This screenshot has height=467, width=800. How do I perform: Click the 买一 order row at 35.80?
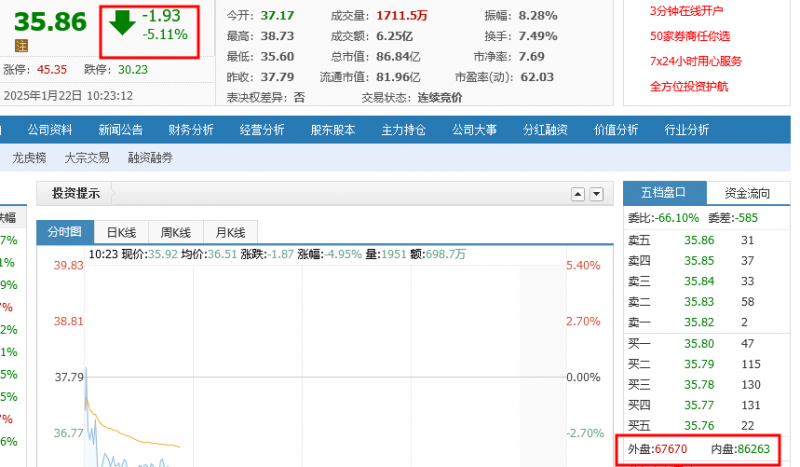(707, 343)
